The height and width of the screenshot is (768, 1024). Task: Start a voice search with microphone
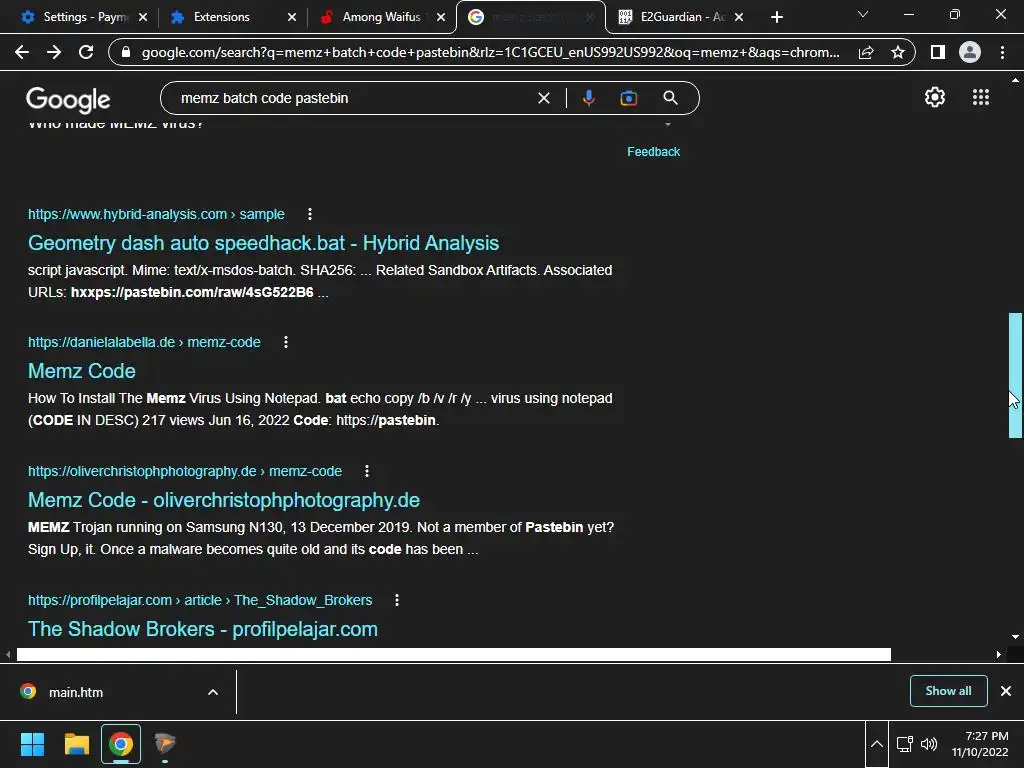588,98
